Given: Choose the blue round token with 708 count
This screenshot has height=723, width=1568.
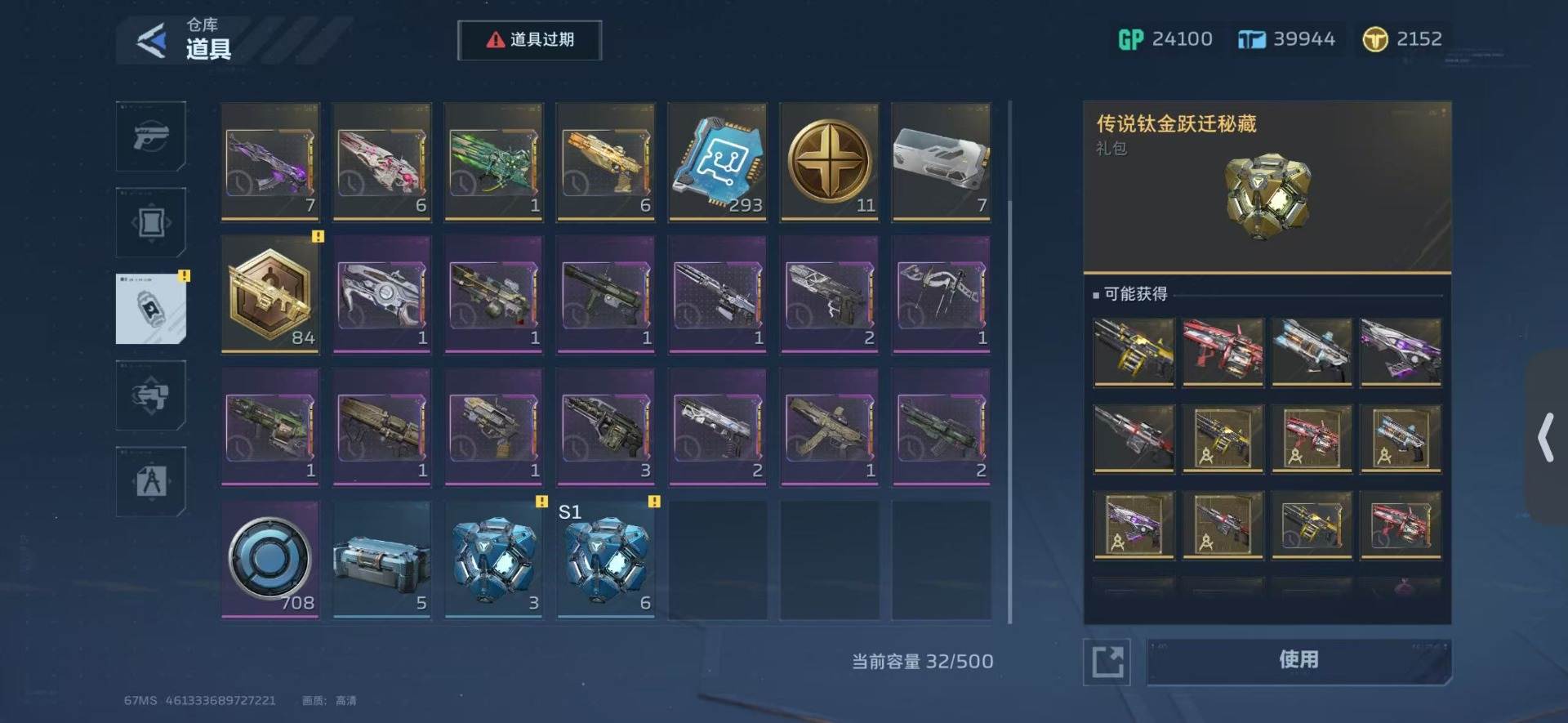Looking at the screenshot, I should 270,560.
